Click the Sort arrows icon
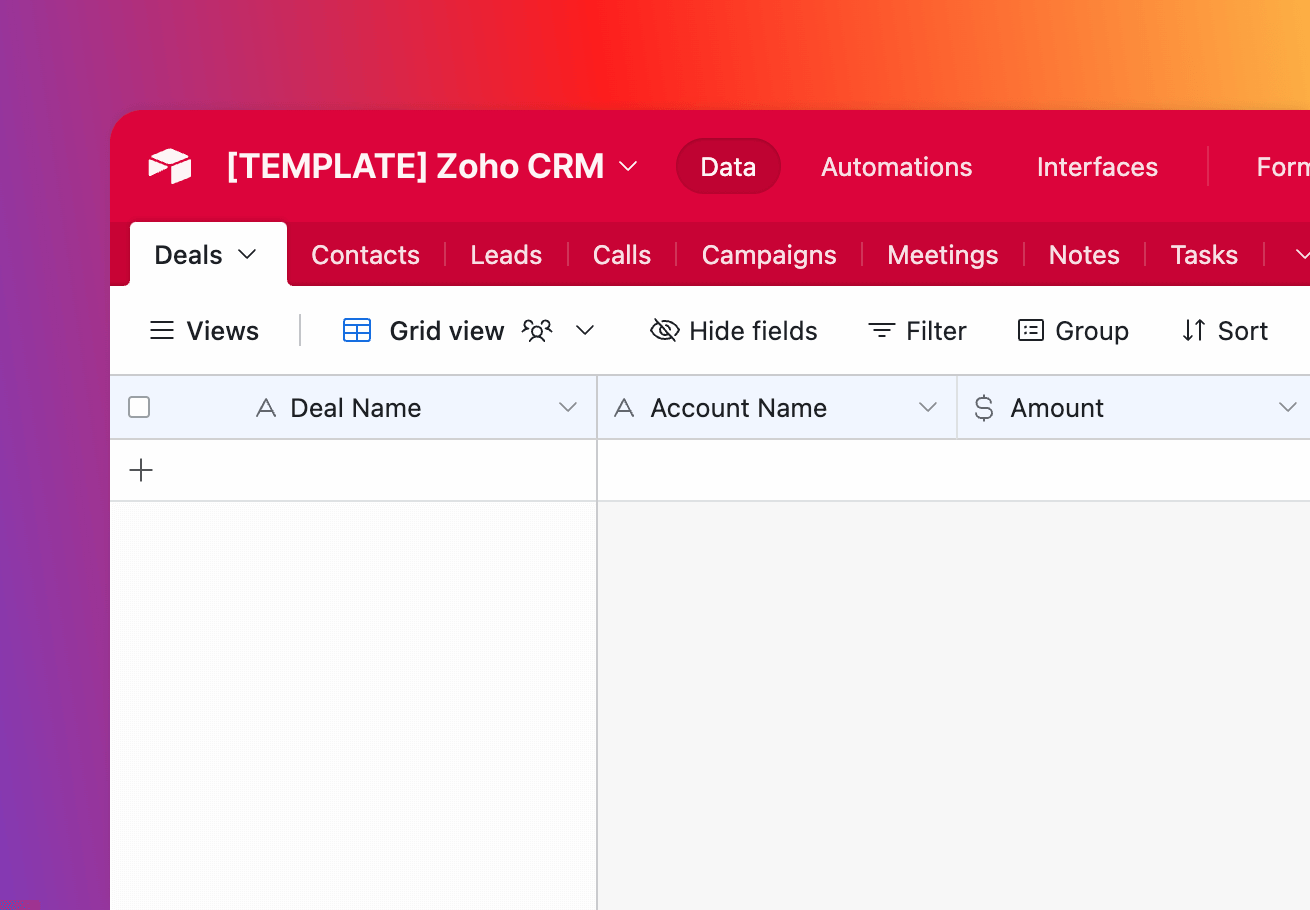The image size is (1310, 910). coord(1194,331)
